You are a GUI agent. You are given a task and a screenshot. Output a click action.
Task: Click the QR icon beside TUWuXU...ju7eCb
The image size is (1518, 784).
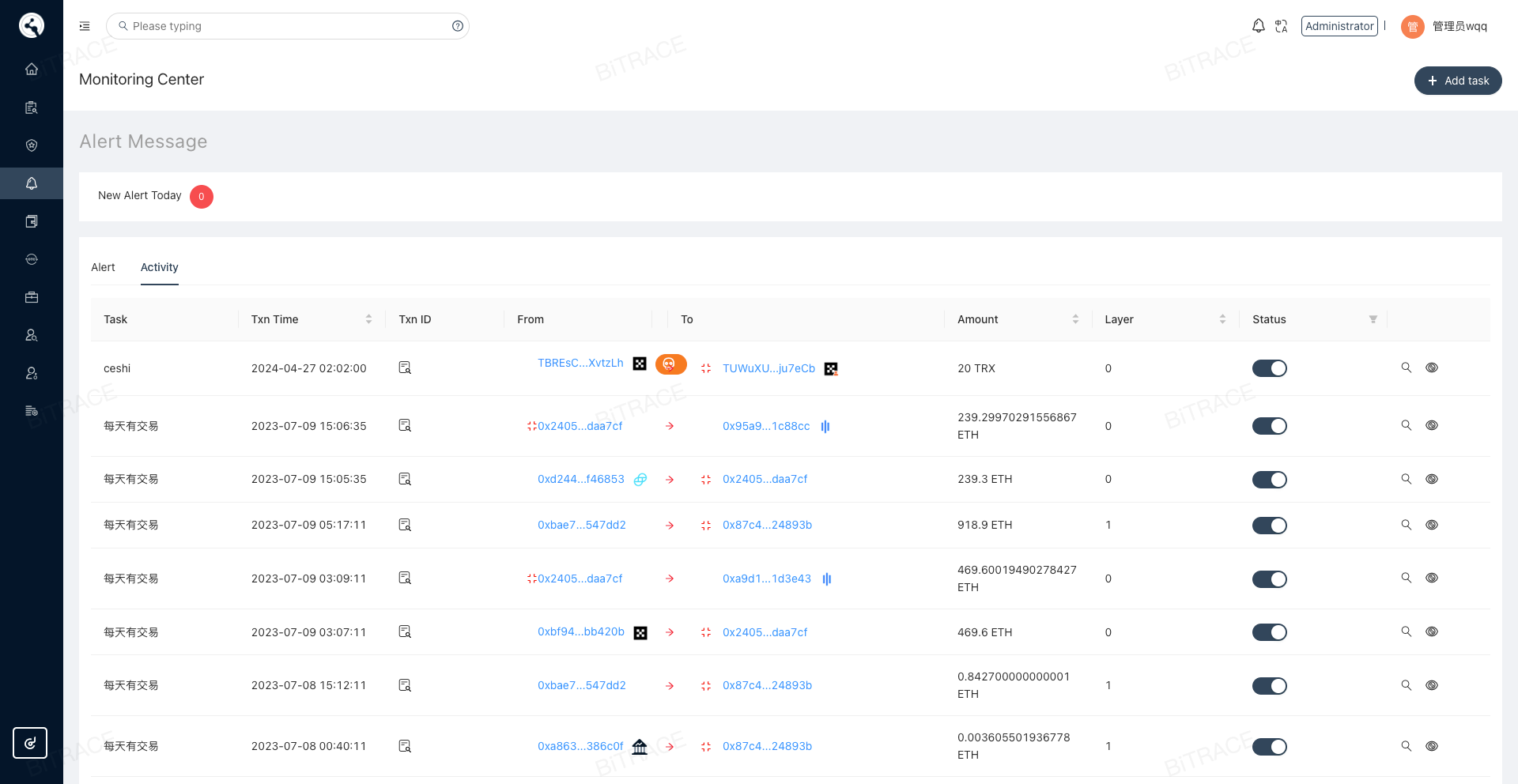(x=831, y=369)
